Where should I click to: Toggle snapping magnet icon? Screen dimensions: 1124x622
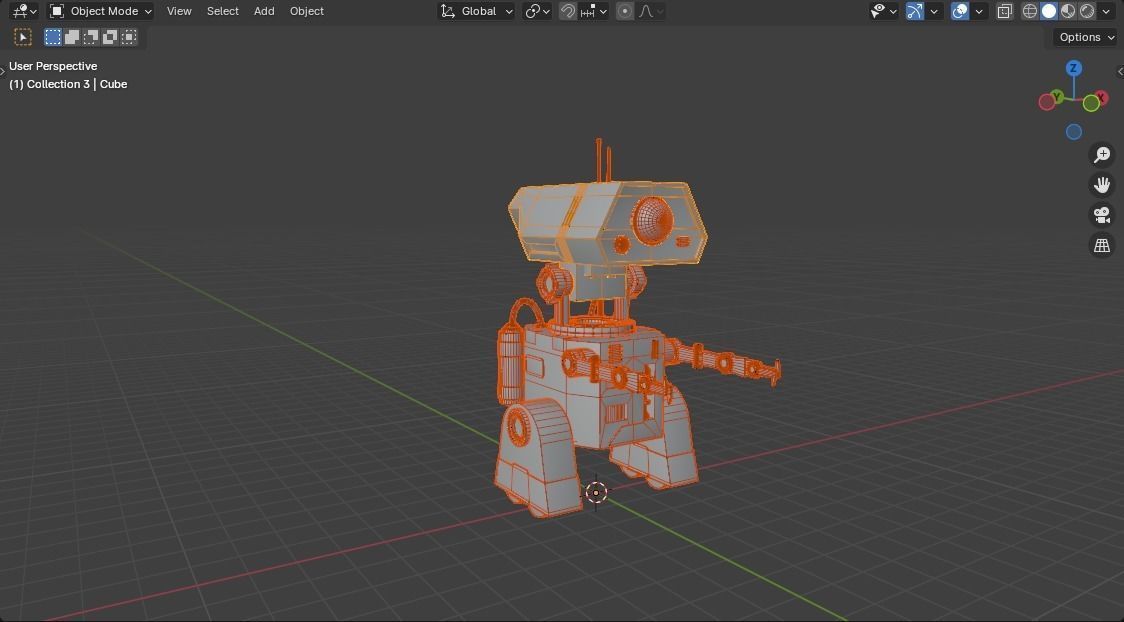pos(568,11)
